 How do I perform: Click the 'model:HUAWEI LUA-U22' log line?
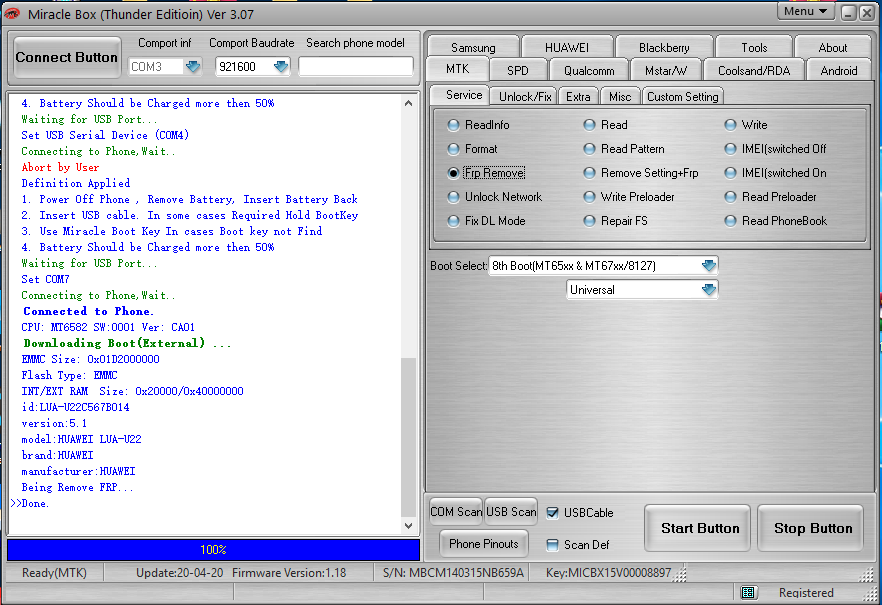pyautogui.click(x=81, y=439)
